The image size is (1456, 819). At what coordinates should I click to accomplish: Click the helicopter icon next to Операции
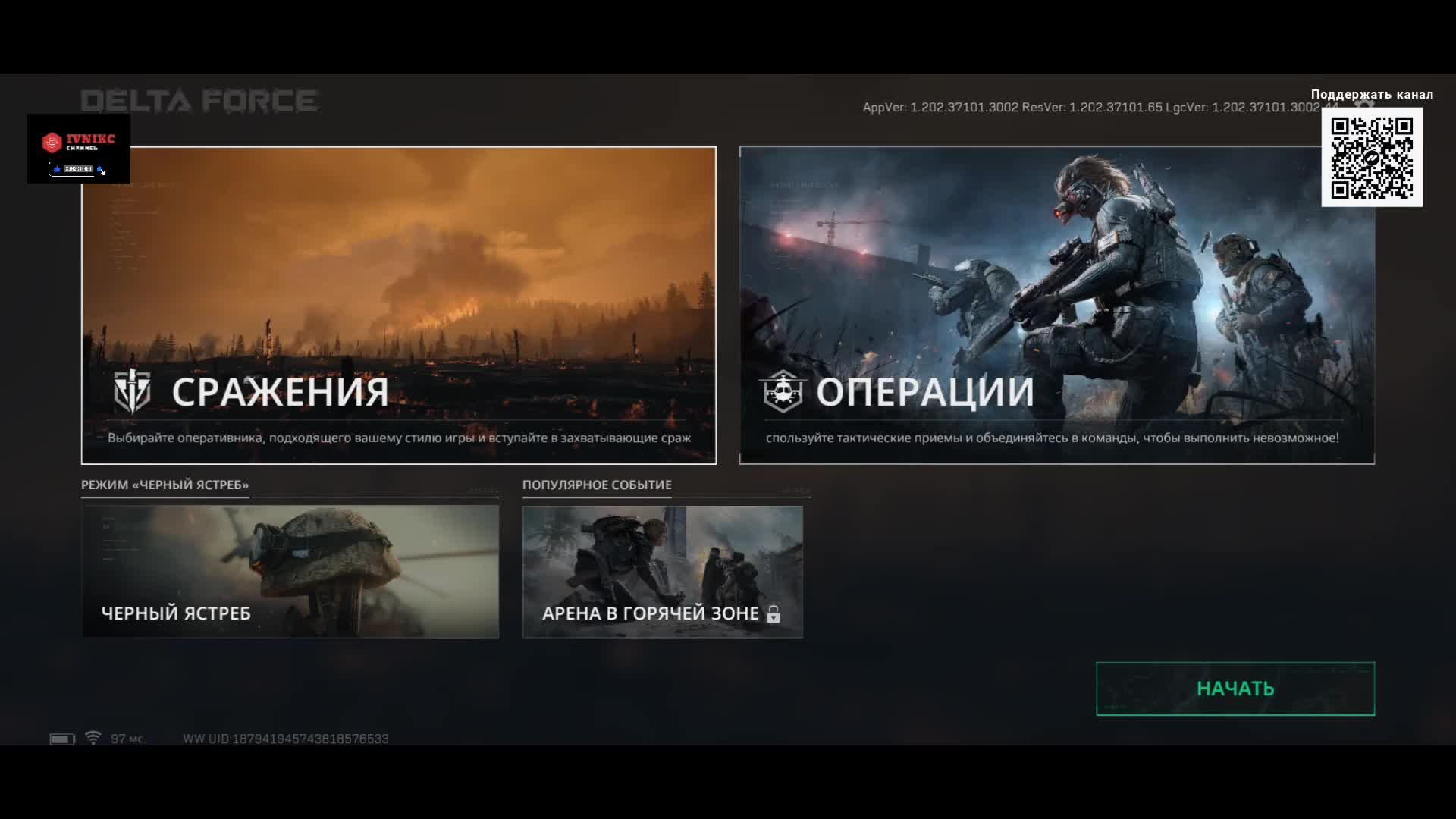pos(783,391)
